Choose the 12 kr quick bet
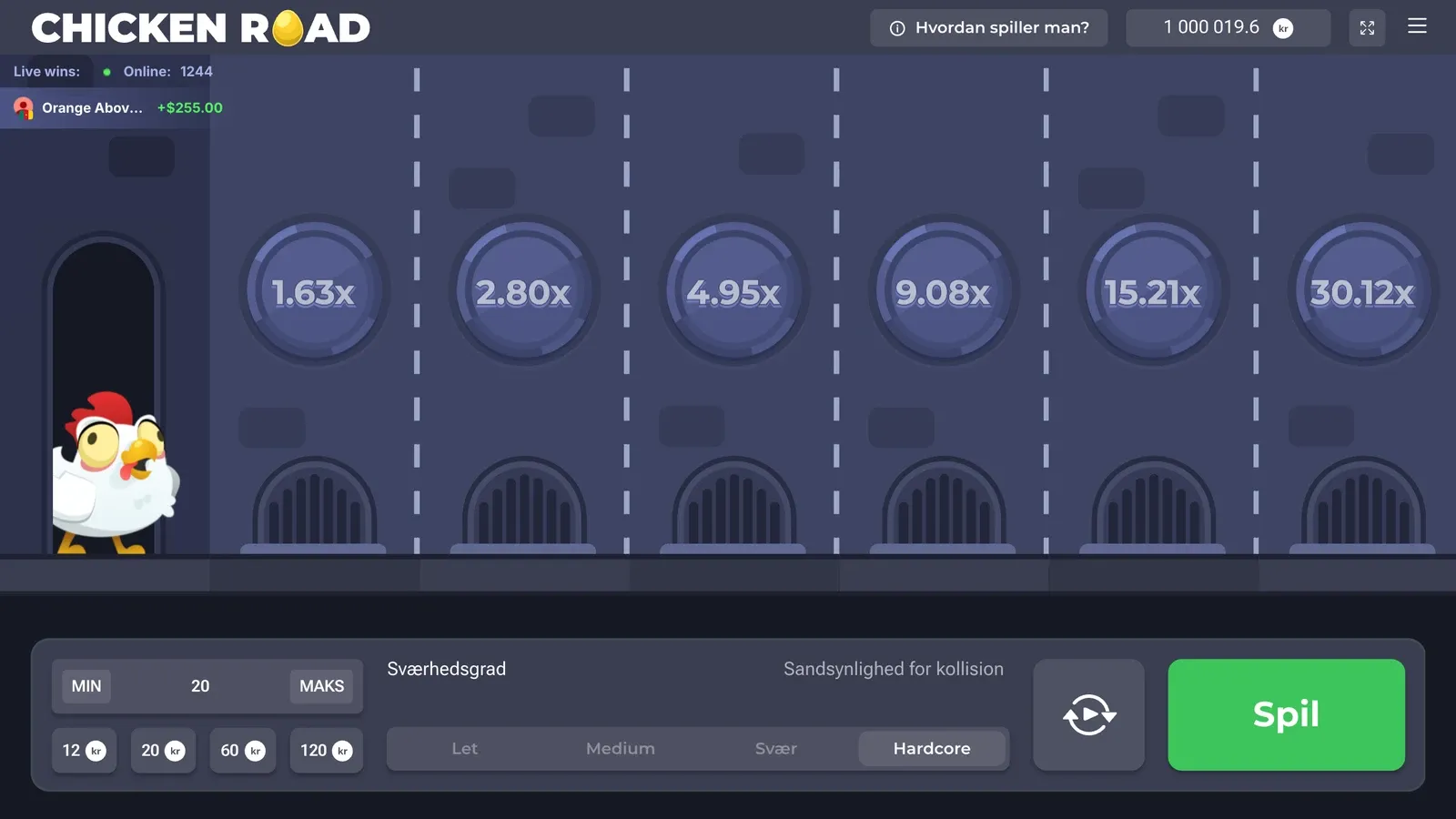The width and height of the screenshot is (1456, 819). [x=84, y=751]
